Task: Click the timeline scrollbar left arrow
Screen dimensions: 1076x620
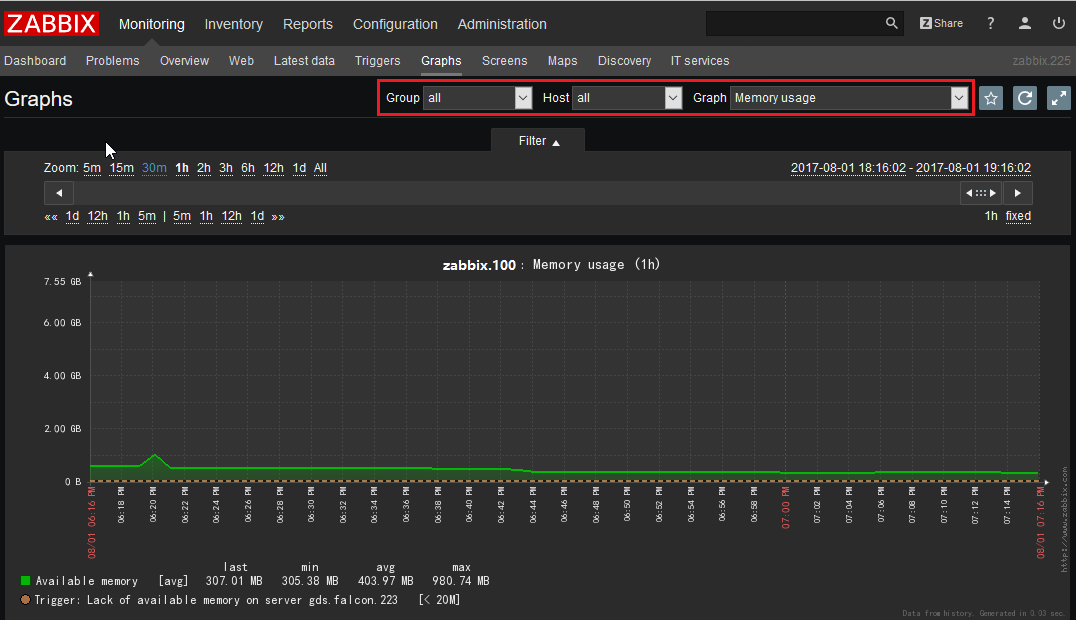Action: click(x=59, y=193)
